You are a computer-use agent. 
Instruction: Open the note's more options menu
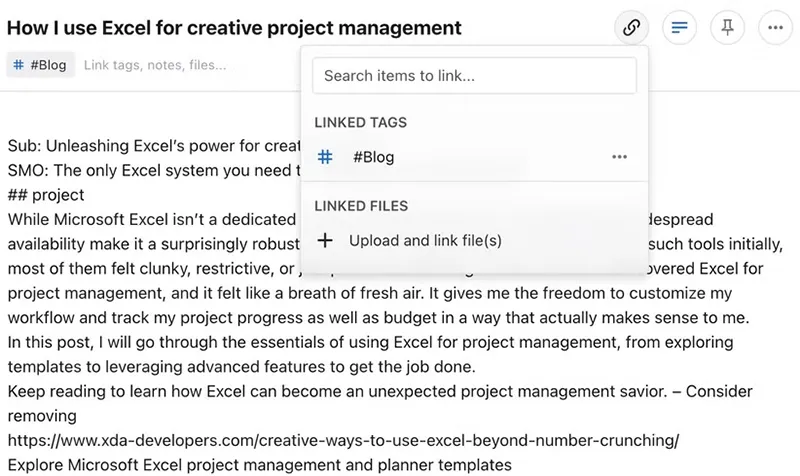776,28
